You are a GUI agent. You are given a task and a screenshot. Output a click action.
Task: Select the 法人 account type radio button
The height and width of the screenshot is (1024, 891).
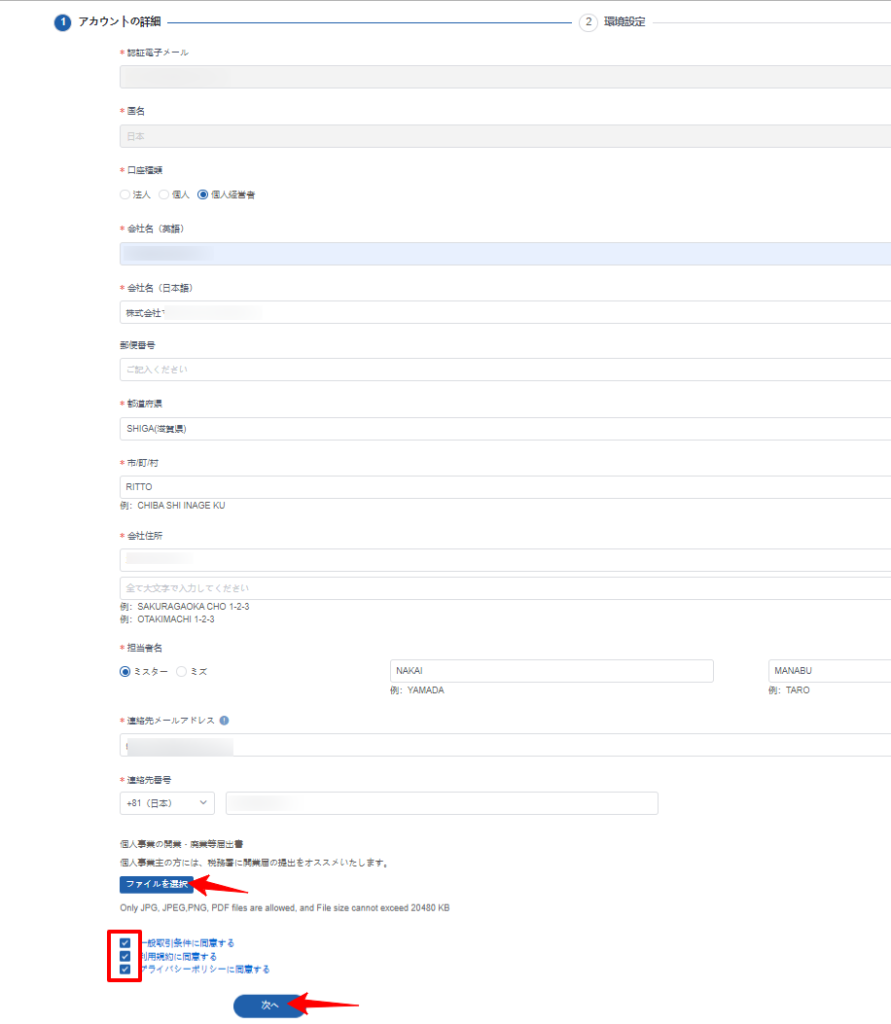pyautogui.click(x=125, y=195)
